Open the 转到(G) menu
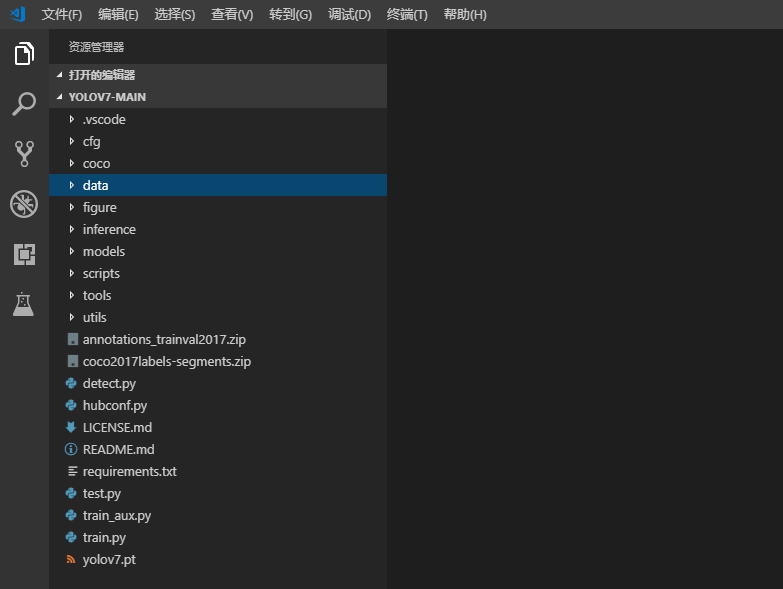Image resolution: width=783 pixels, height=589 pixels. click(291, 14)
